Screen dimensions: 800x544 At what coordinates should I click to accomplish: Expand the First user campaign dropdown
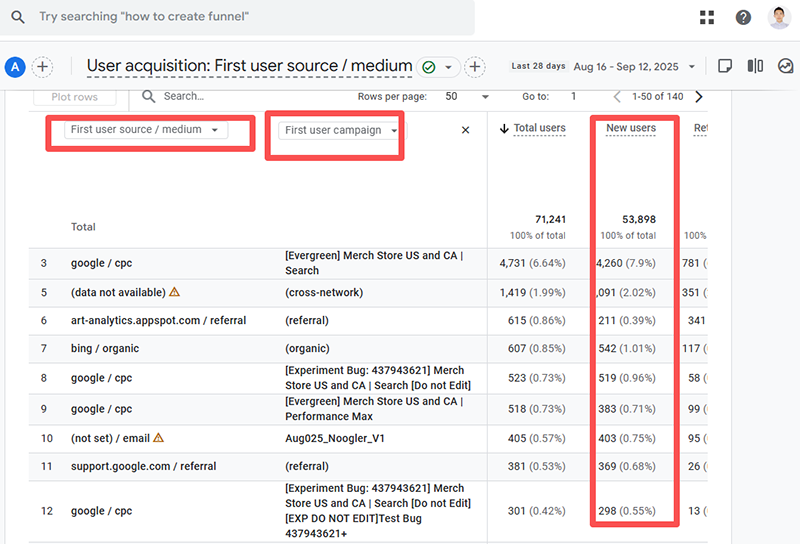pyautogui.click(x=341, y=130)
